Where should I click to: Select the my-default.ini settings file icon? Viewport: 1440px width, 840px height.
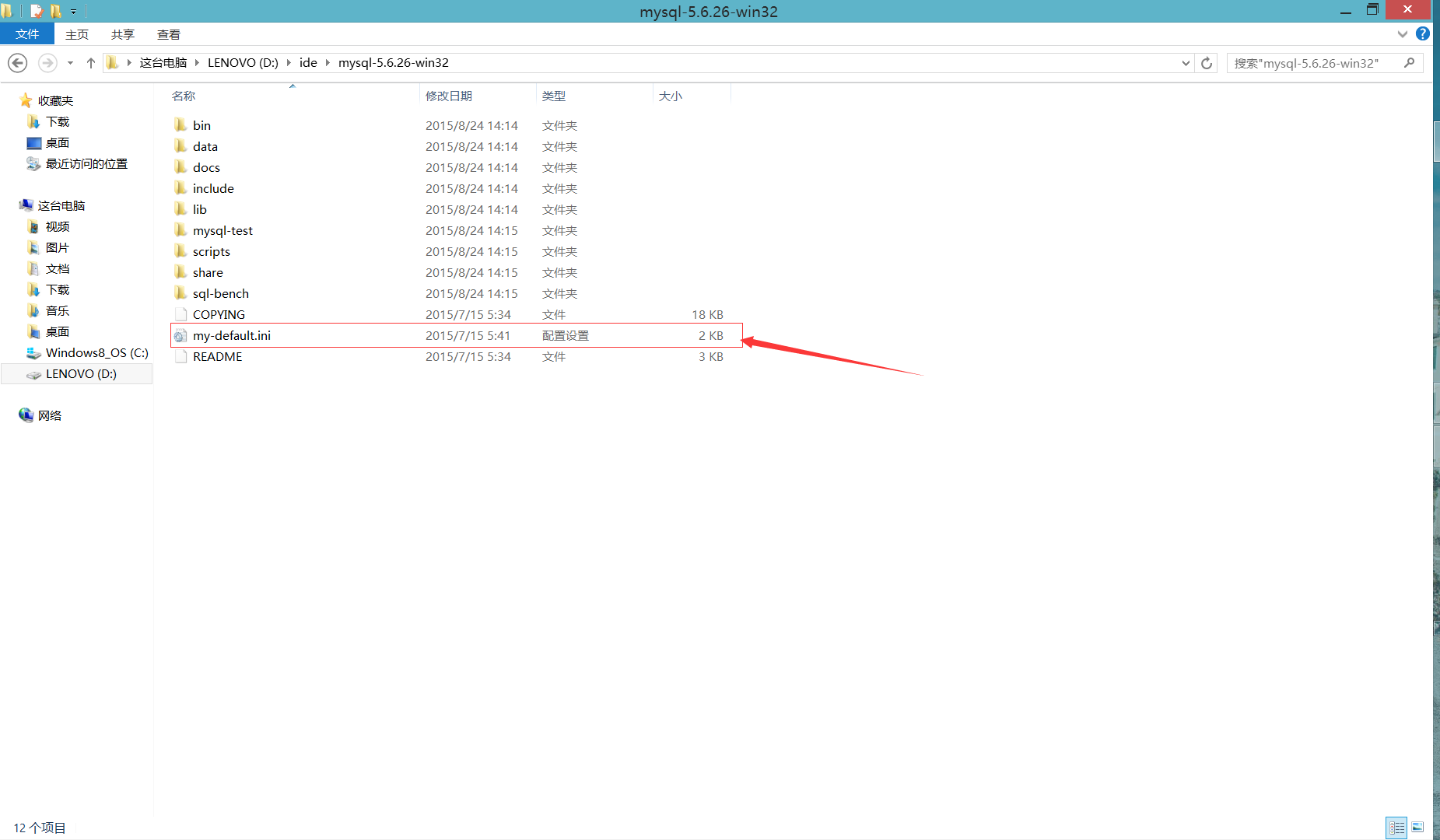click(x=180, y=335)
